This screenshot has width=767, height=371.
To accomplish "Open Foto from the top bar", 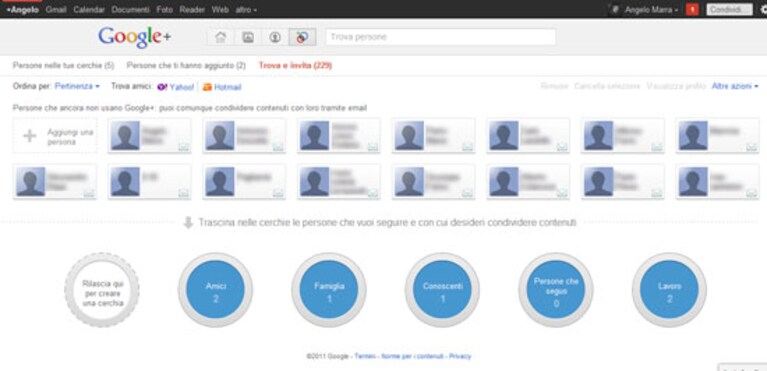I will coord(164,9).
